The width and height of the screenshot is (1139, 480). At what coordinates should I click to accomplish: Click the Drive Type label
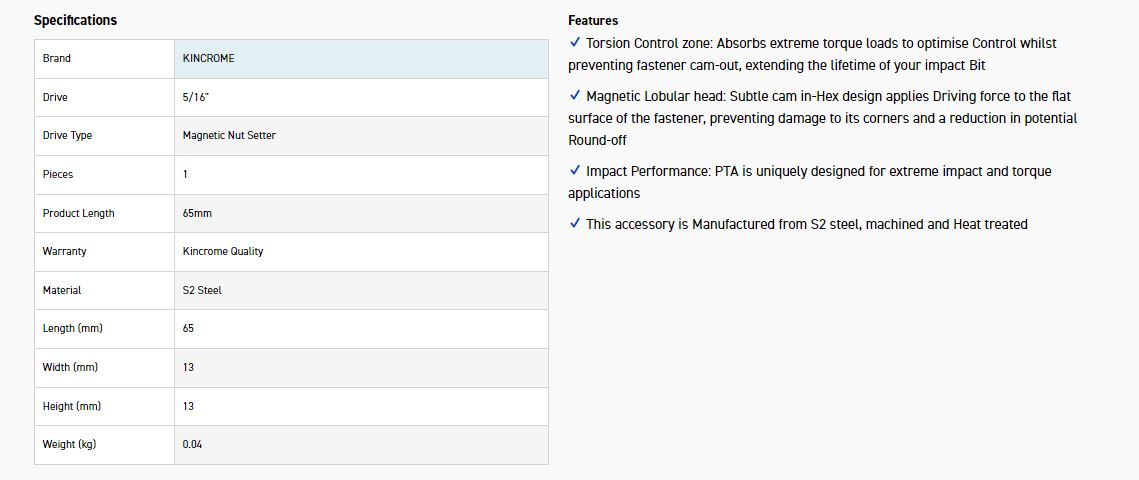[67, 135]
